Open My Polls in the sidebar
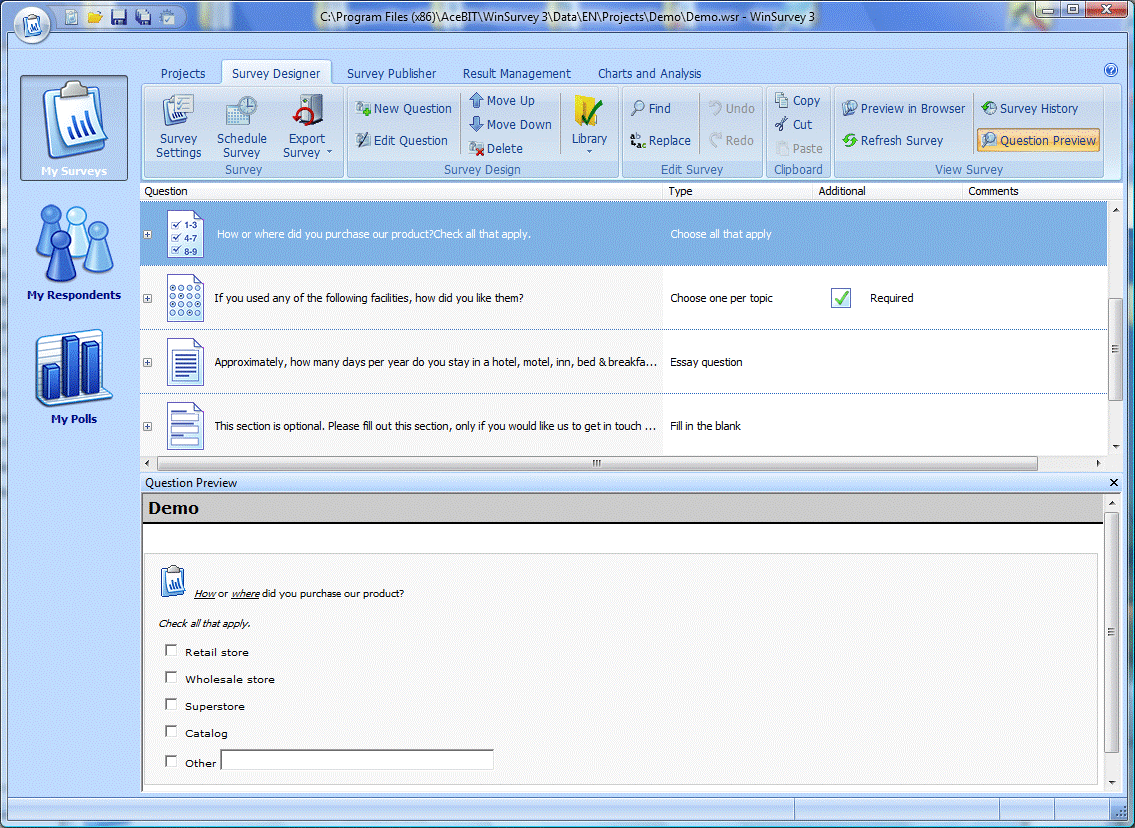The width and height of the screenshot is (1135, 828). [74, 377]
